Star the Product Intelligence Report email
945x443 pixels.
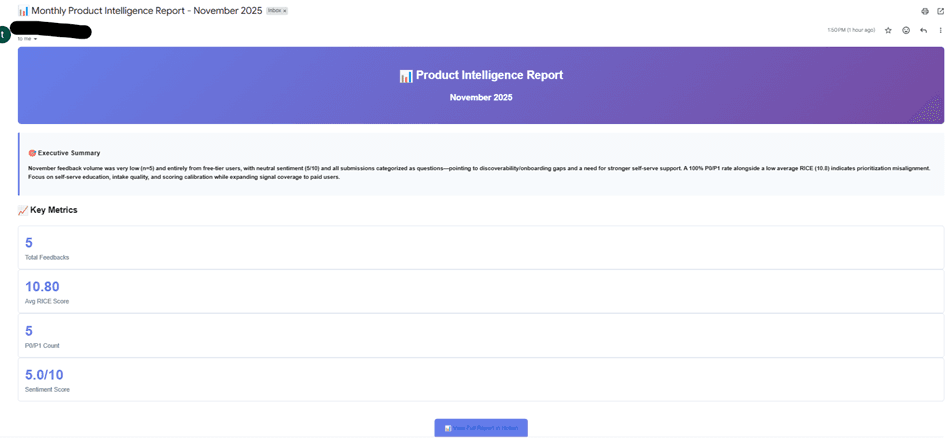(888, 30)
